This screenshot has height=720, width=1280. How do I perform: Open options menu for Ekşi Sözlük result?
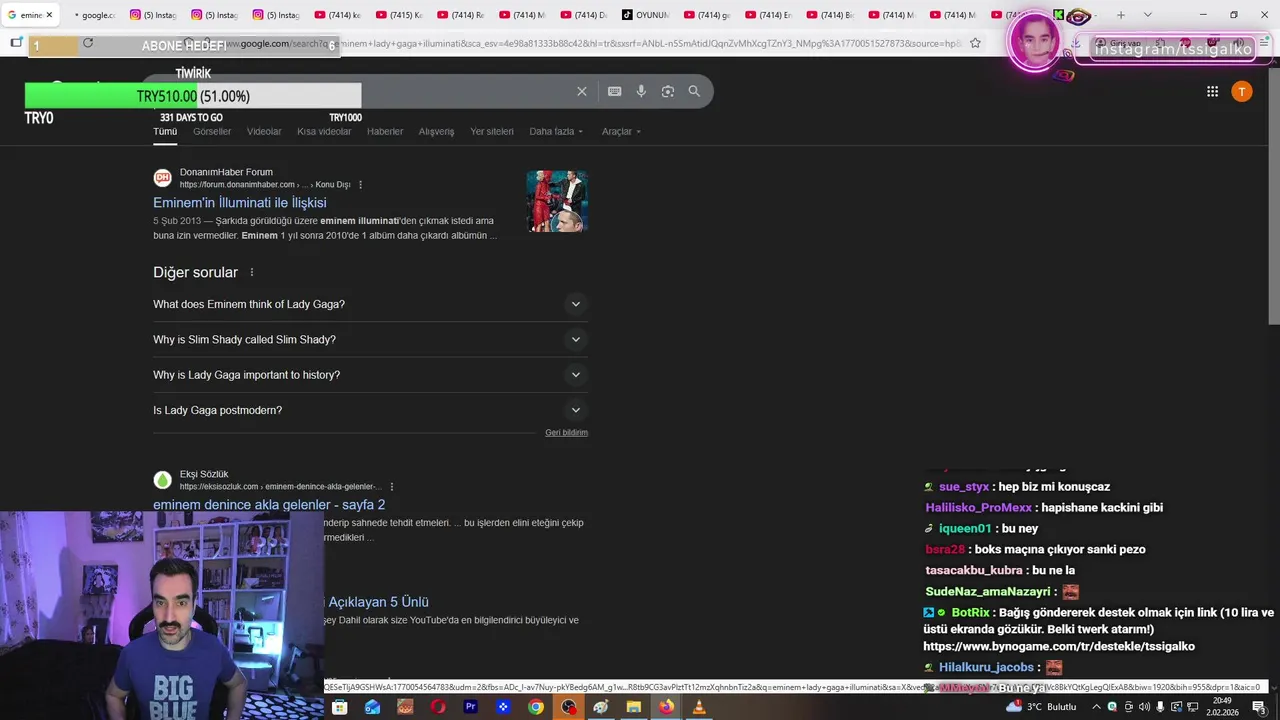pos(391,487)
